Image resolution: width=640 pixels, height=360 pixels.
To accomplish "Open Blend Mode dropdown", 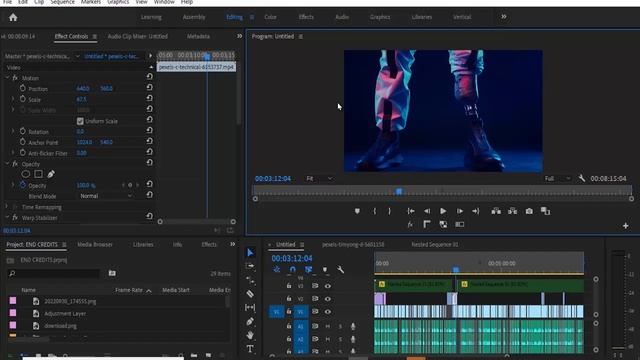I will pyautogui.click(x=106, y=196).
